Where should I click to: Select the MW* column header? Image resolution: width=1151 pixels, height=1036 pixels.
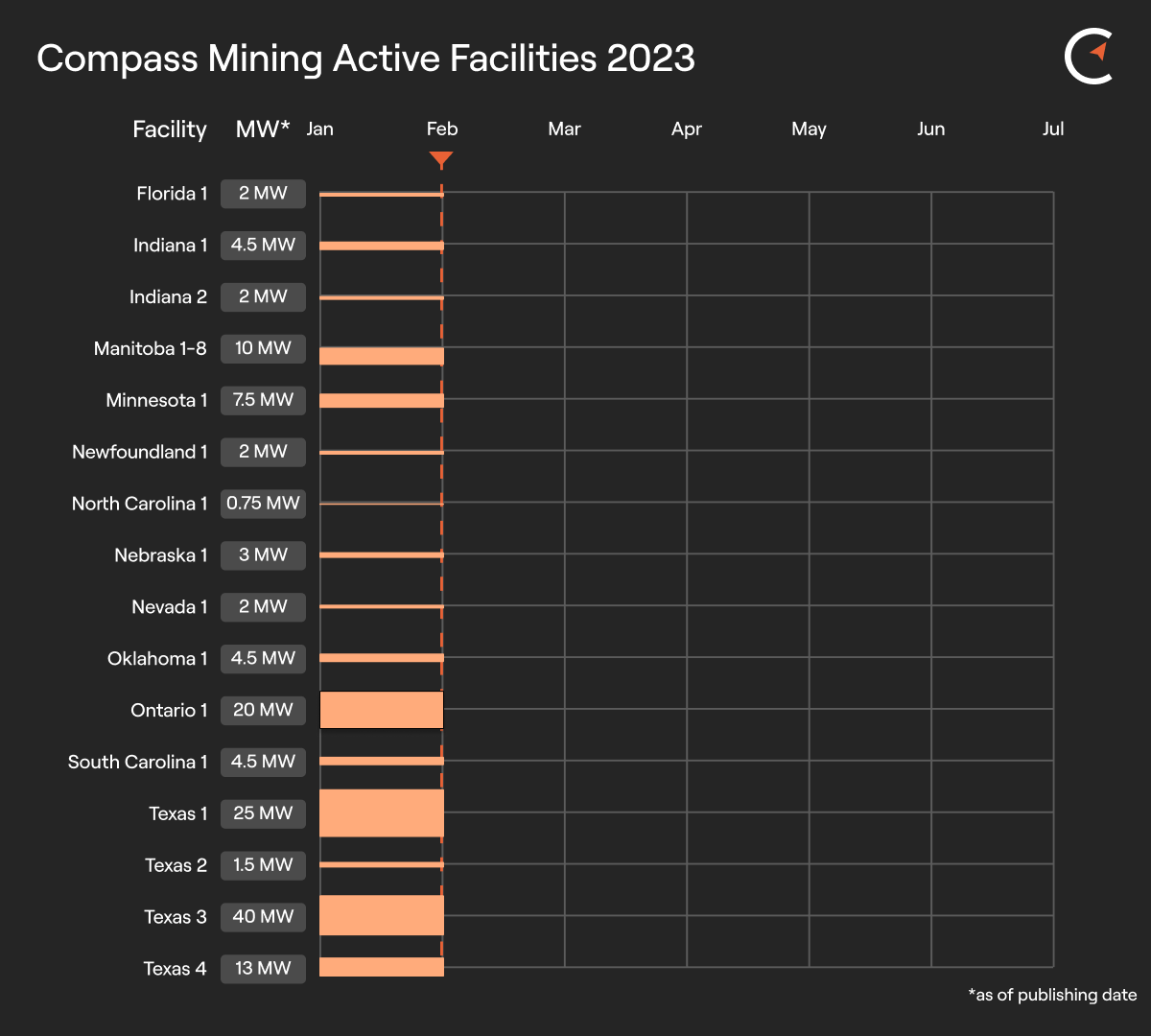click(263, 129)
